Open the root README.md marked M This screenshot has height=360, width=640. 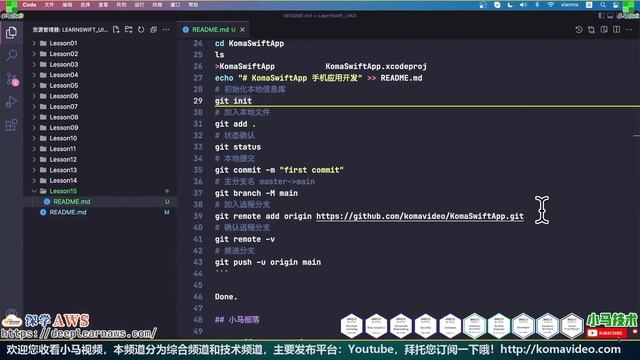click(100, 212)
